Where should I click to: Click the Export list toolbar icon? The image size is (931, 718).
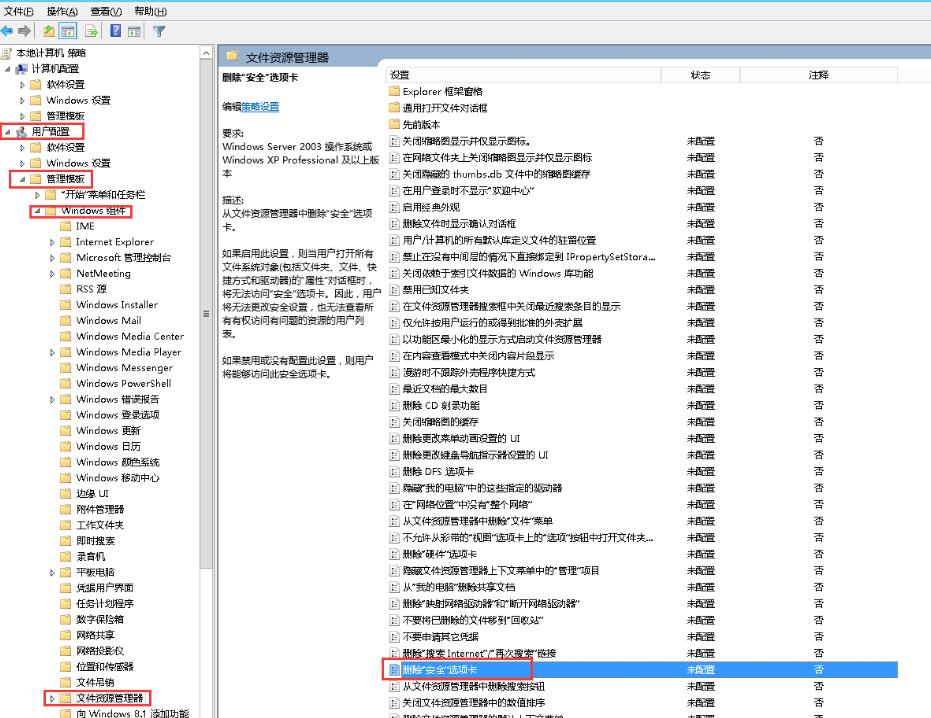tap(91, 31)
